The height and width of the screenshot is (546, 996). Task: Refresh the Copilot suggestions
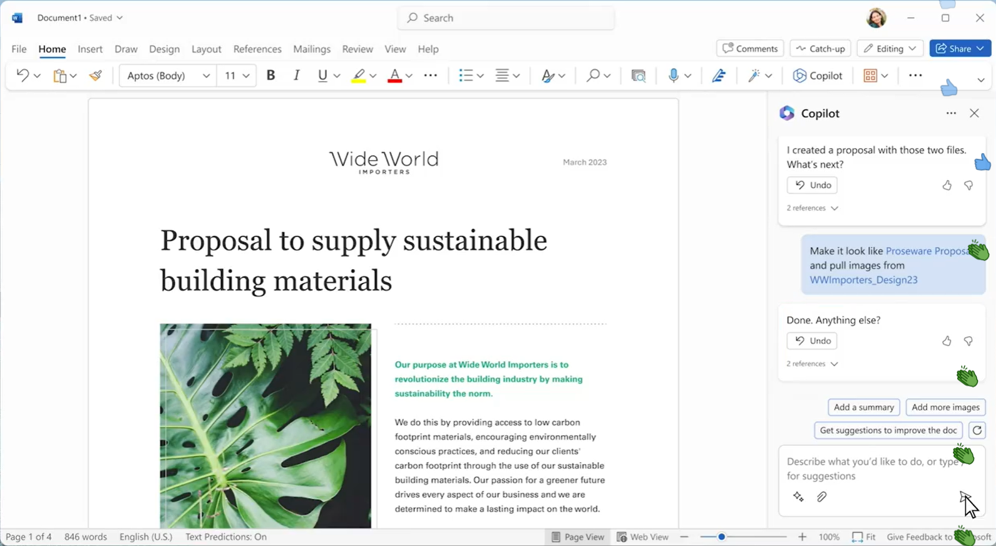977,430
